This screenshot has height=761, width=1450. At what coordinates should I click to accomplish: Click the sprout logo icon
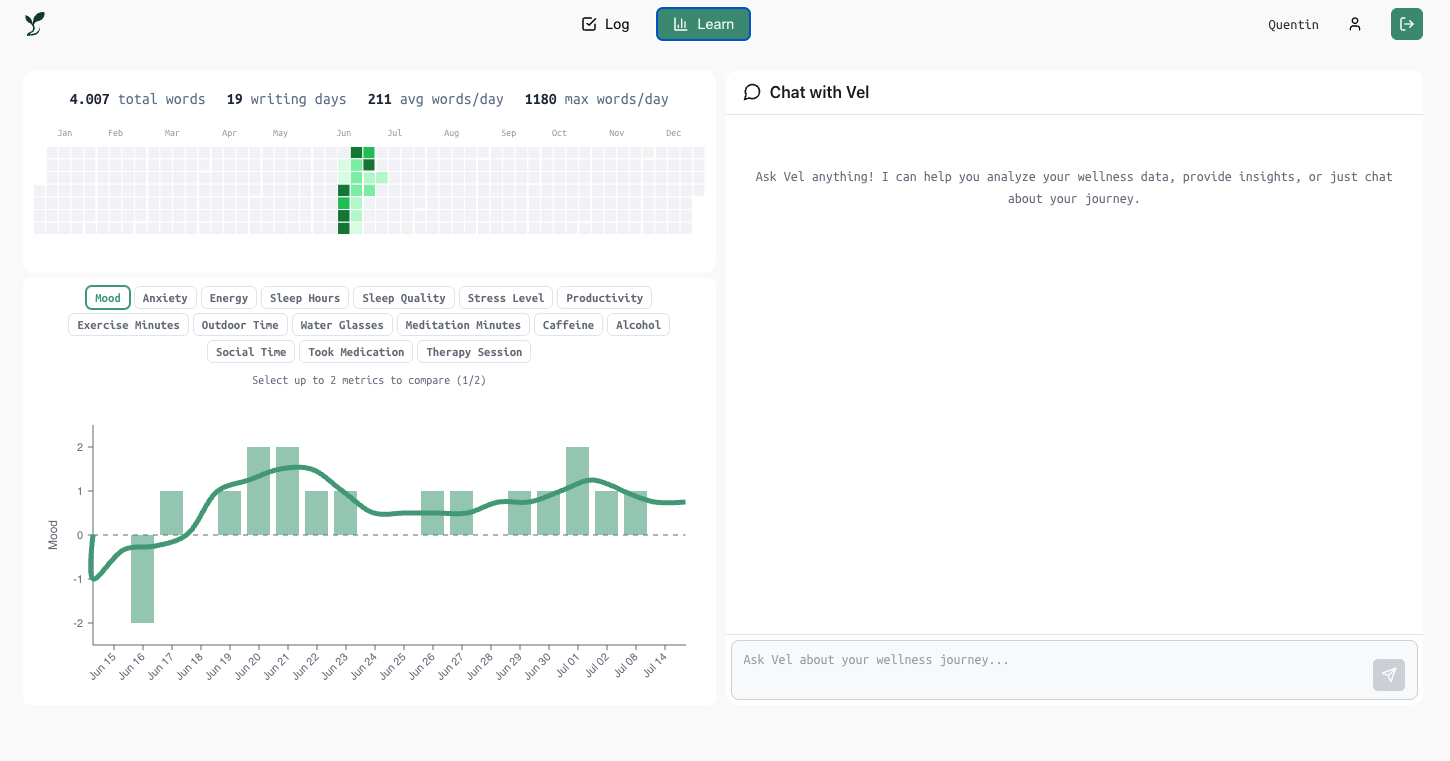(x=35, y=24)
